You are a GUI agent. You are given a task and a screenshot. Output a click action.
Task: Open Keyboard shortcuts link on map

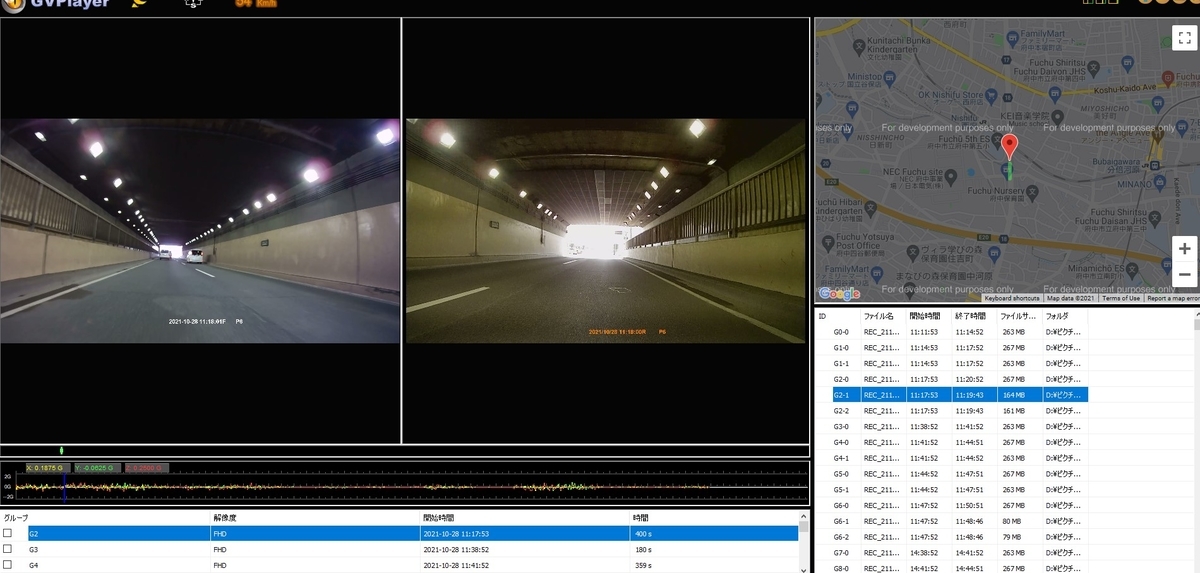1011,298
